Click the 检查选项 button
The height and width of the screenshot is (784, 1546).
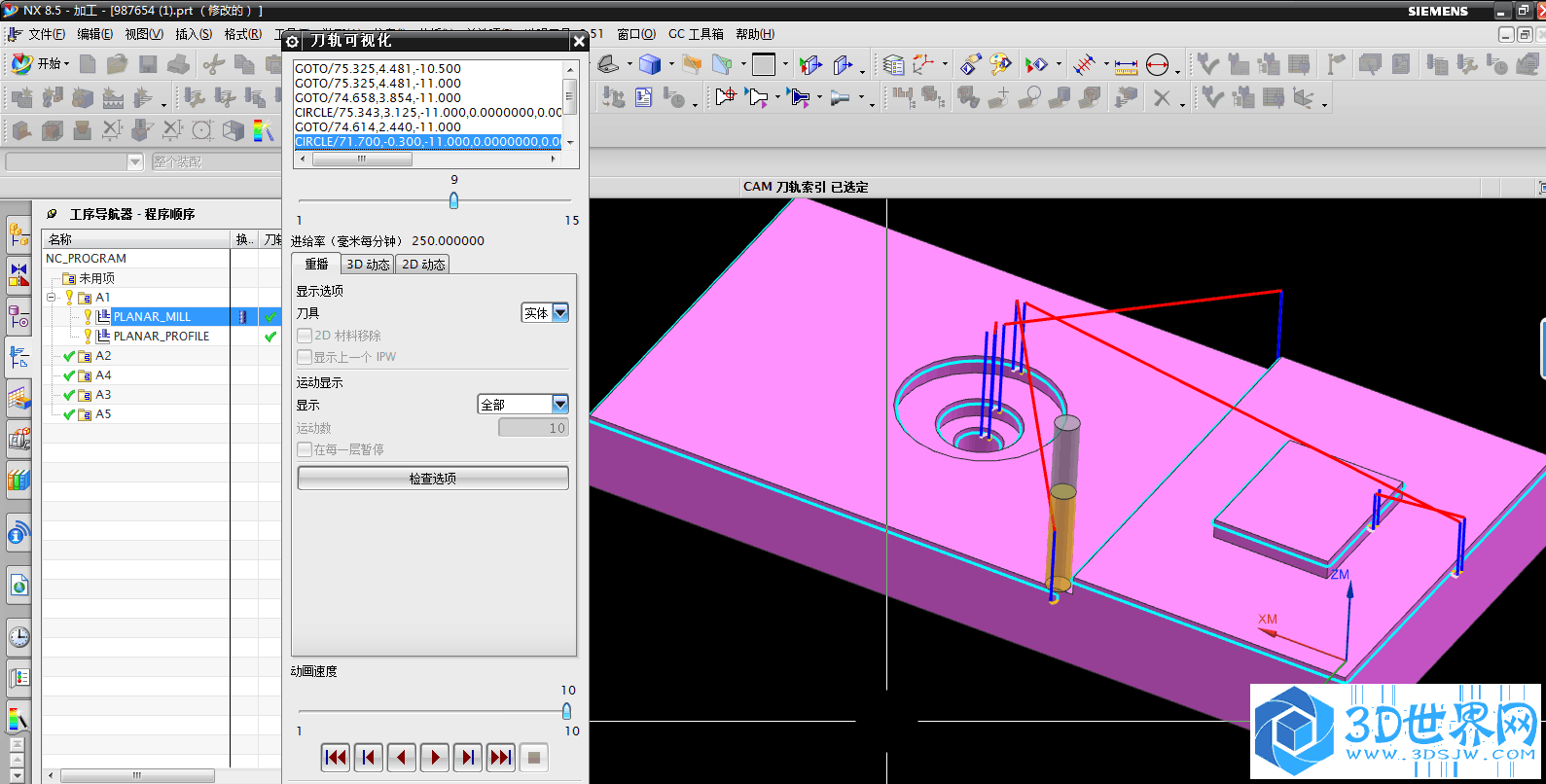[433, 479]
